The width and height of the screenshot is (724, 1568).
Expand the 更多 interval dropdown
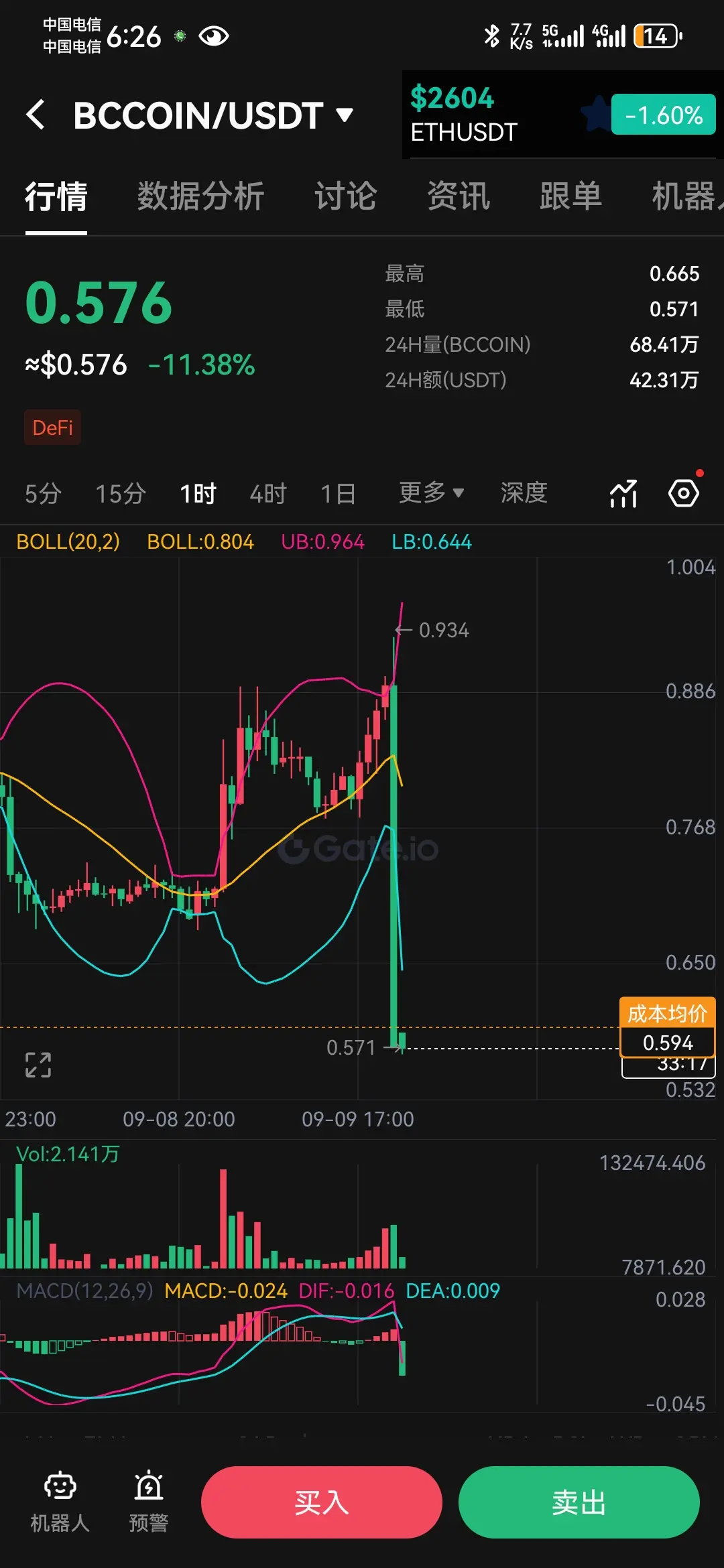pos(431,493)
